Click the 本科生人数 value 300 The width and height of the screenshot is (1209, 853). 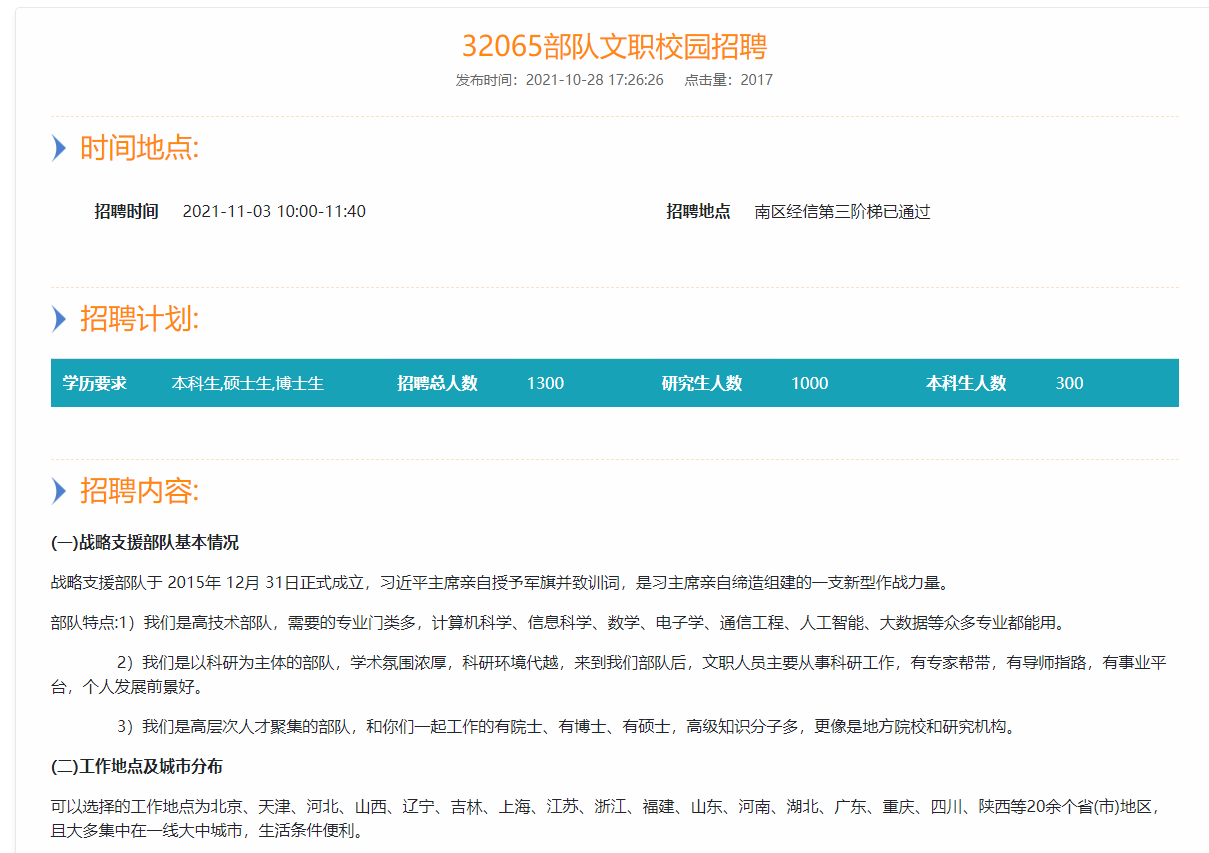[1069, 383]
